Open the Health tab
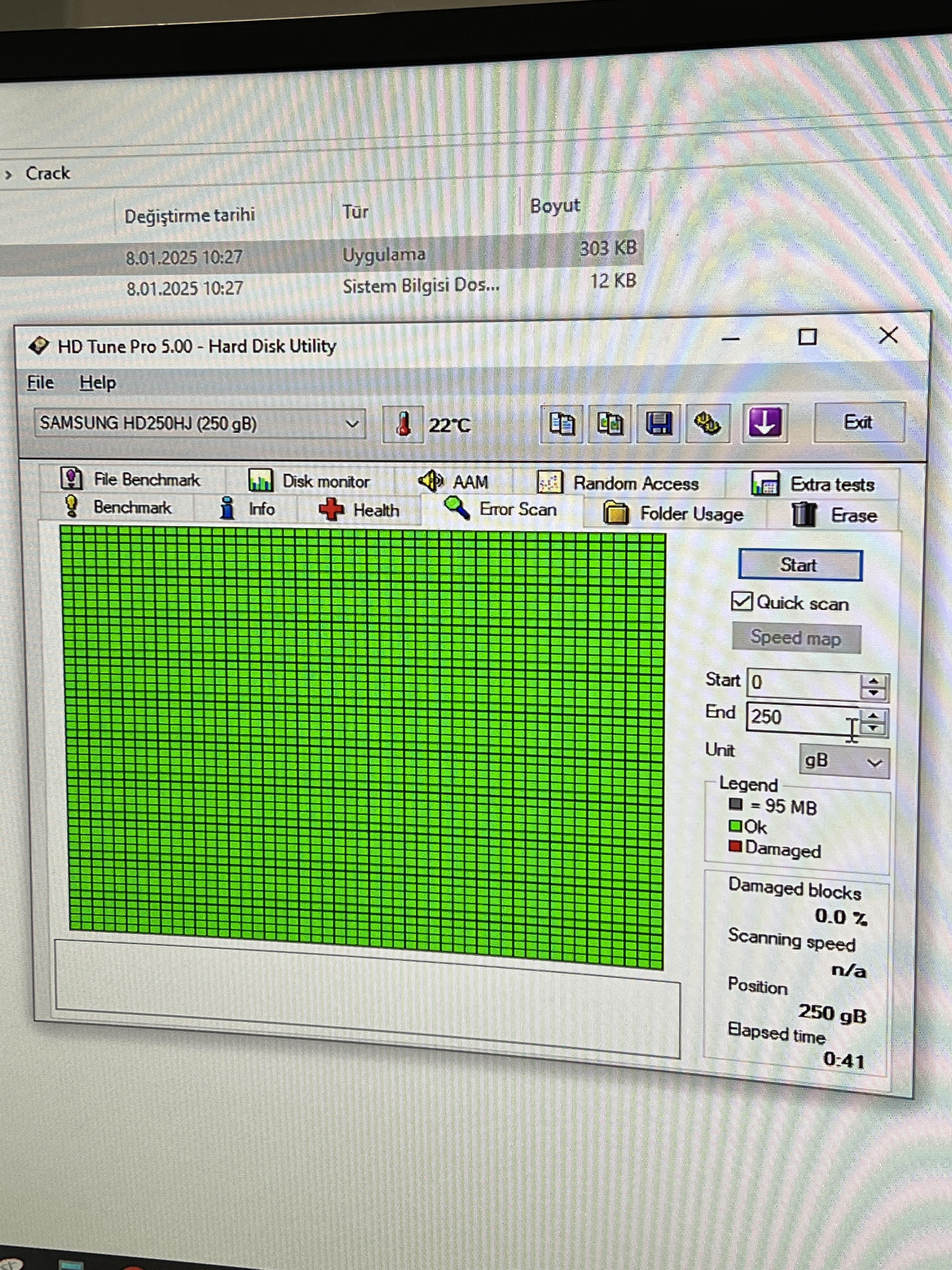Screen dimensions: 952x1270 pyautogui.click(x=359, y=509)
